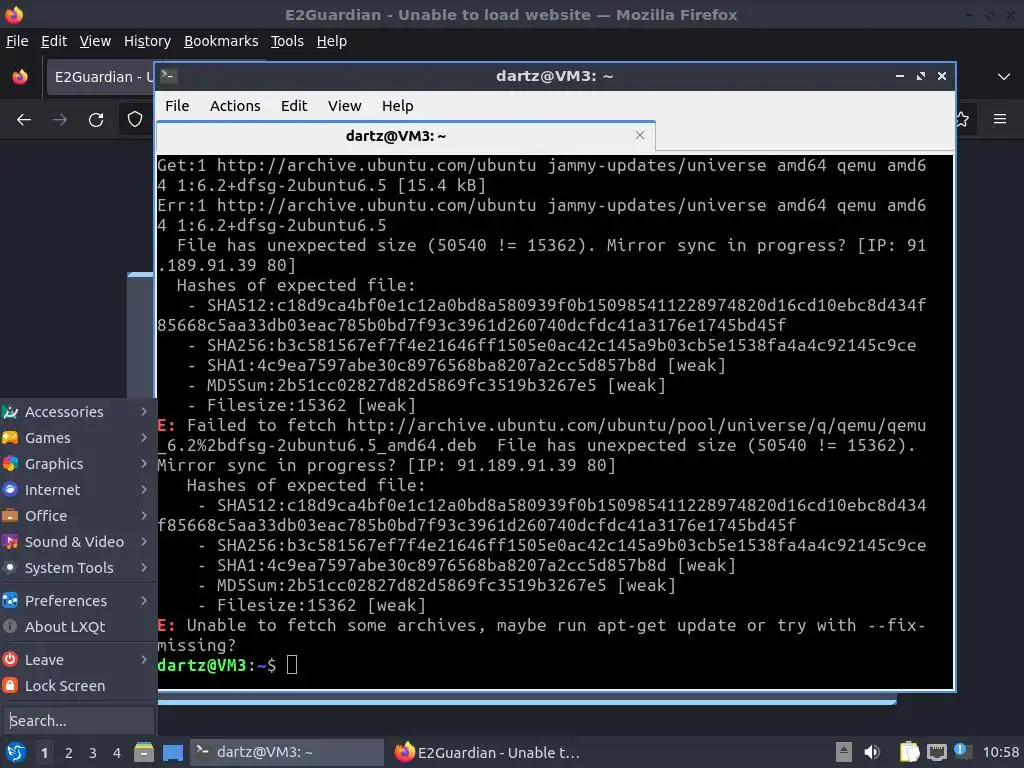Activate the E2Guardian Firefox taskbar entry
The height and width of the screenshot is (768, 1024).
click(x=487, y=752)
